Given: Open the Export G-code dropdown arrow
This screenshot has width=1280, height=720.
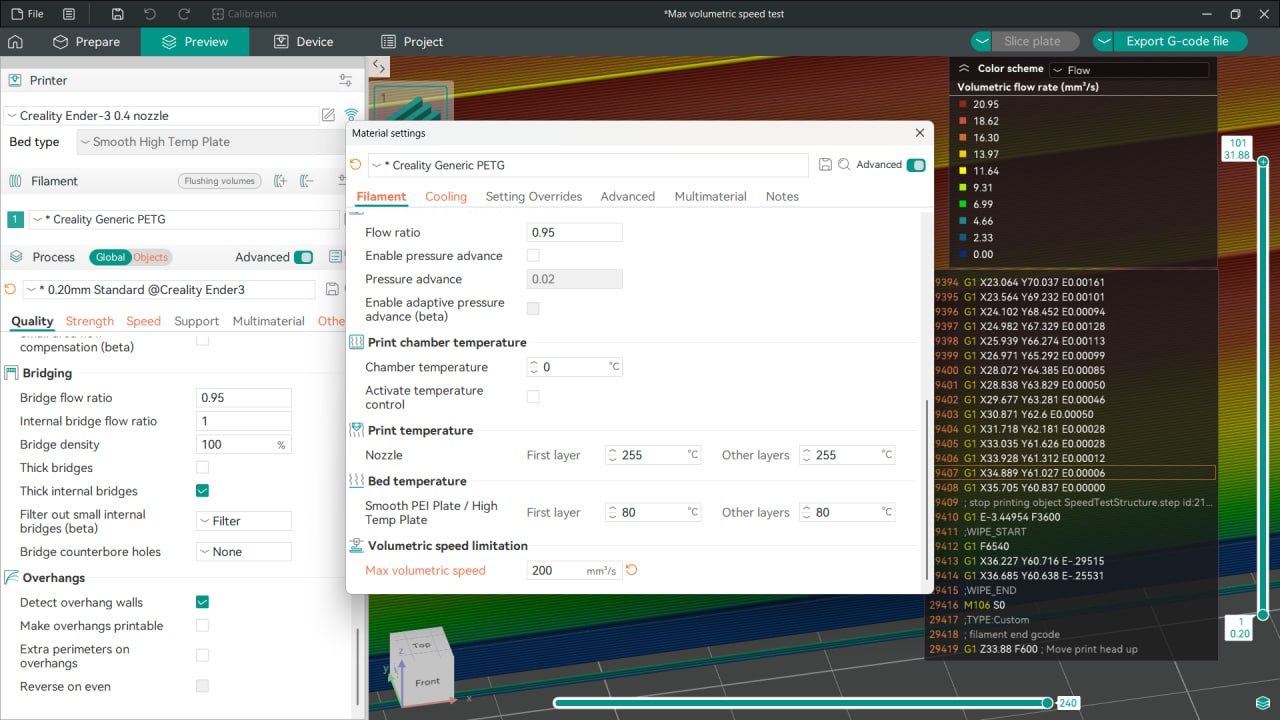Looking at the screenshot, I should 1103,42.
